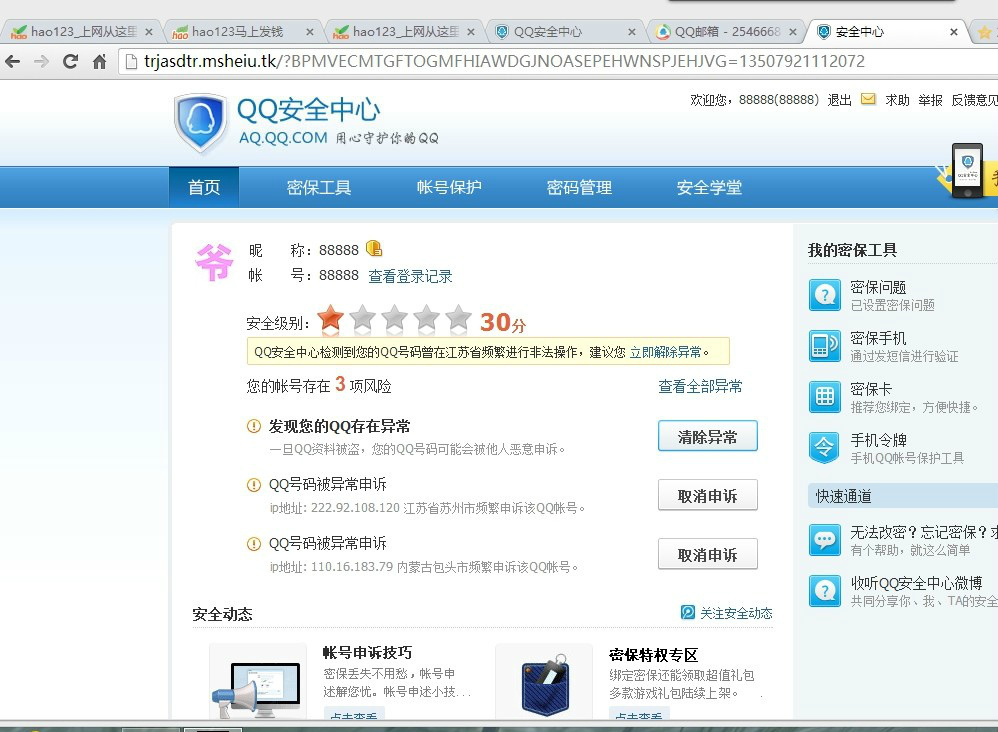Click the chat bubble icon for 无法改密
The width and height of the screenshot is (998, 732).
coord(824,540)
